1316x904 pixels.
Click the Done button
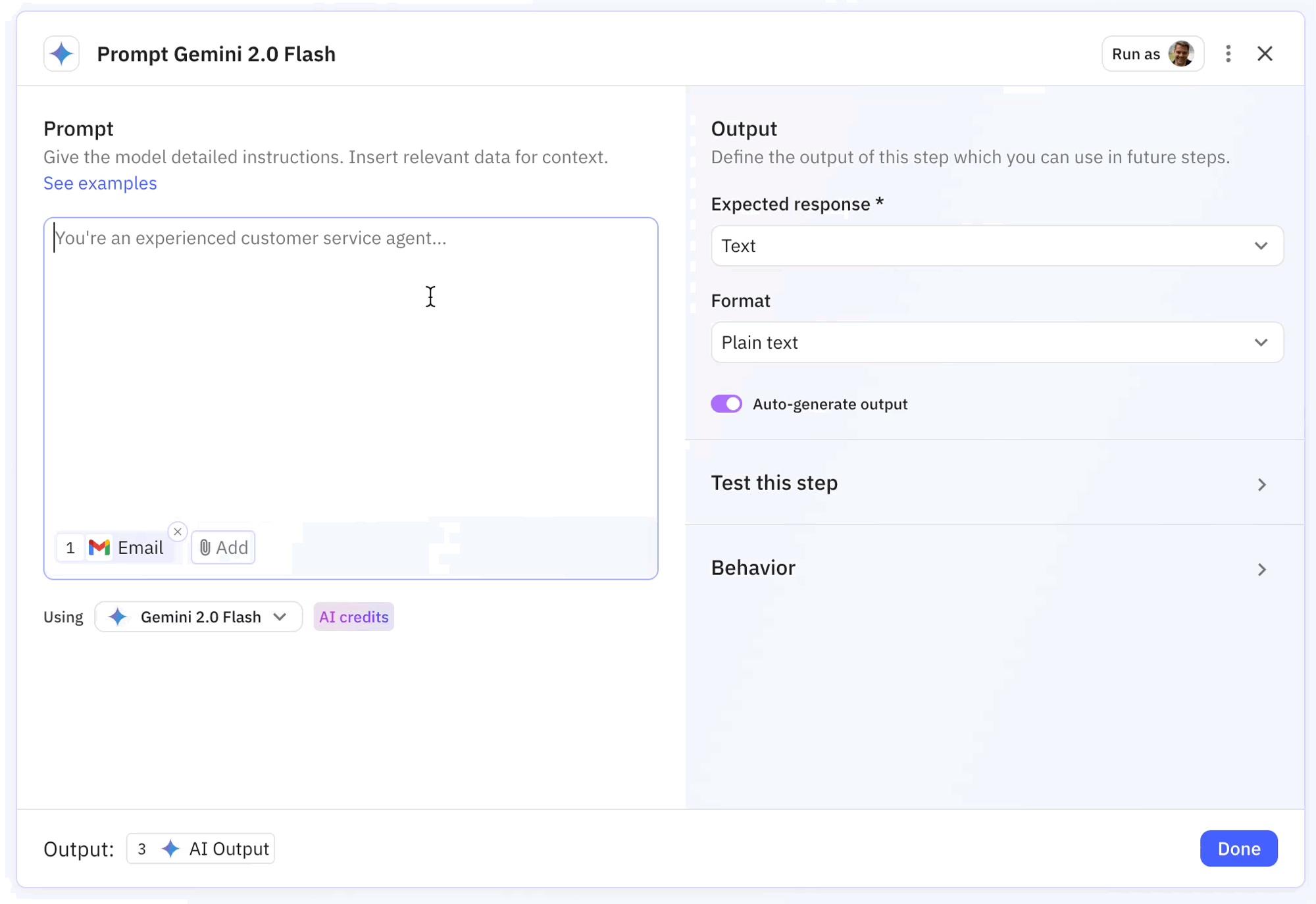[x=1238, y=849]
